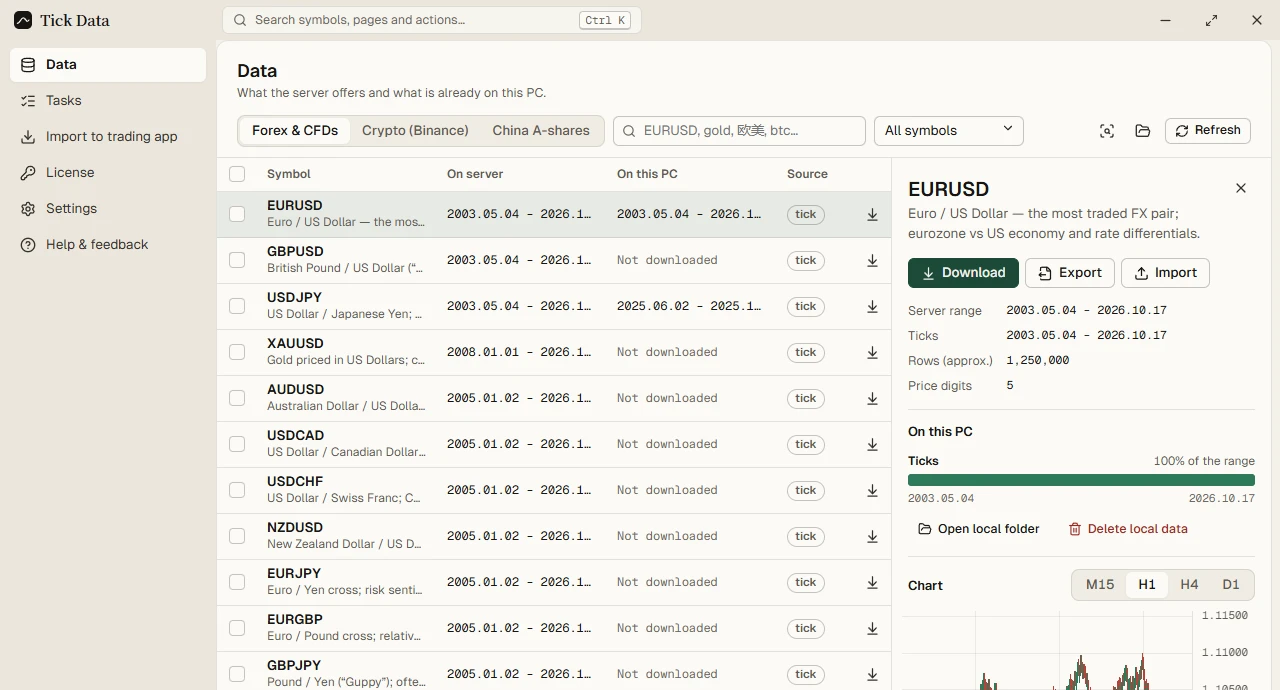
Task: Click the download icon in the EURGBP row
Action: click(872, 629)
